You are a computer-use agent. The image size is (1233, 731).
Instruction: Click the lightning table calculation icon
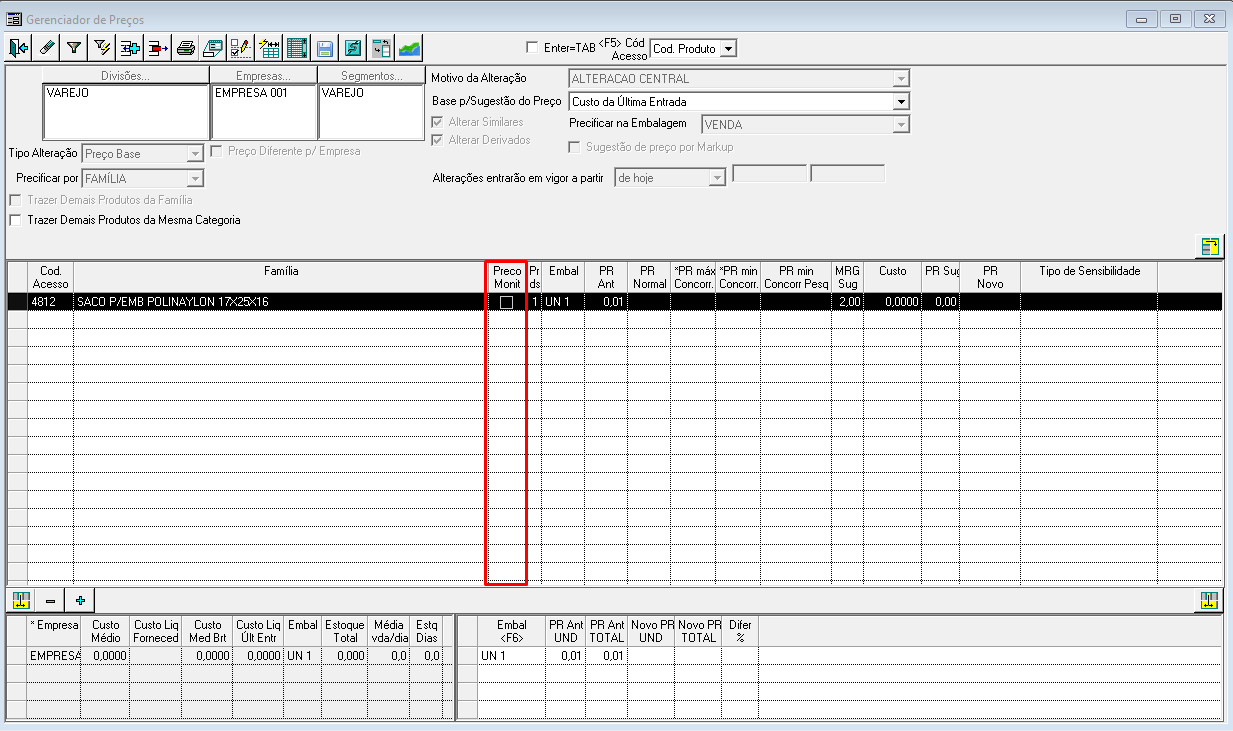269,47
